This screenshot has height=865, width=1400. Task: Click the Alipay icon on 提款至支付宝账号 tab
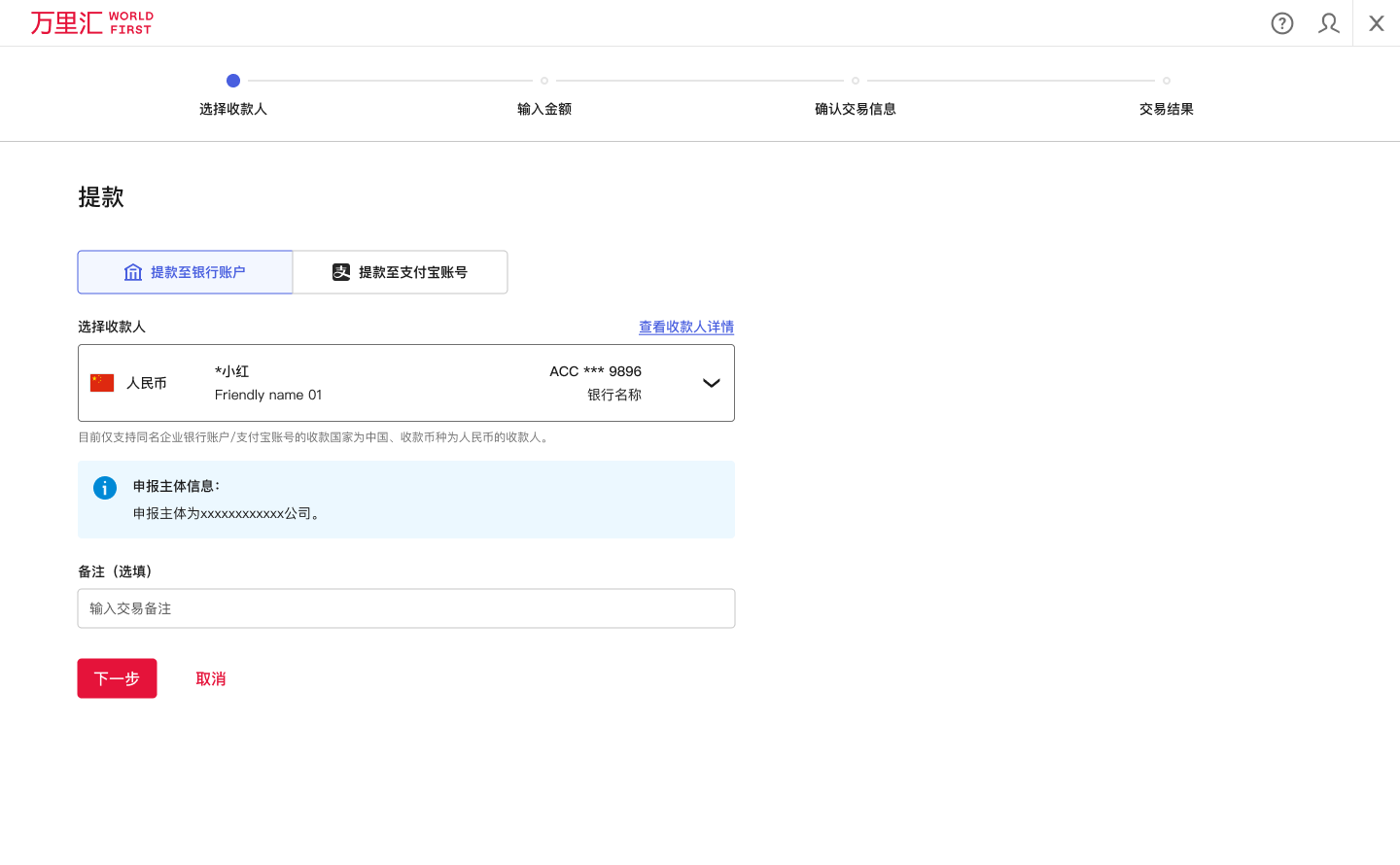[341, 272]
